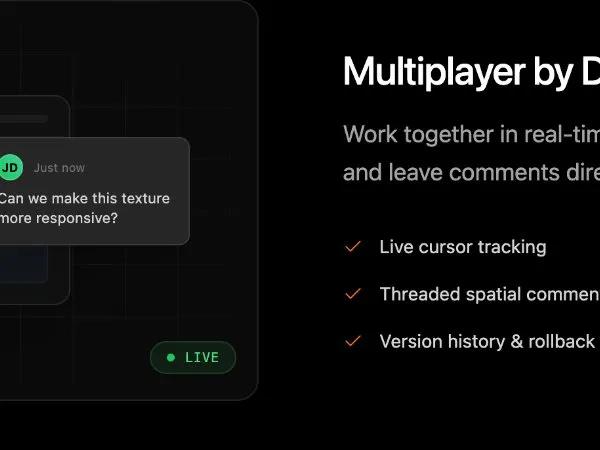Image resolution: width=600 pixels, height=450 pixels.
Task: Click the blue preview area in mockup
Action: coord(23,264)
